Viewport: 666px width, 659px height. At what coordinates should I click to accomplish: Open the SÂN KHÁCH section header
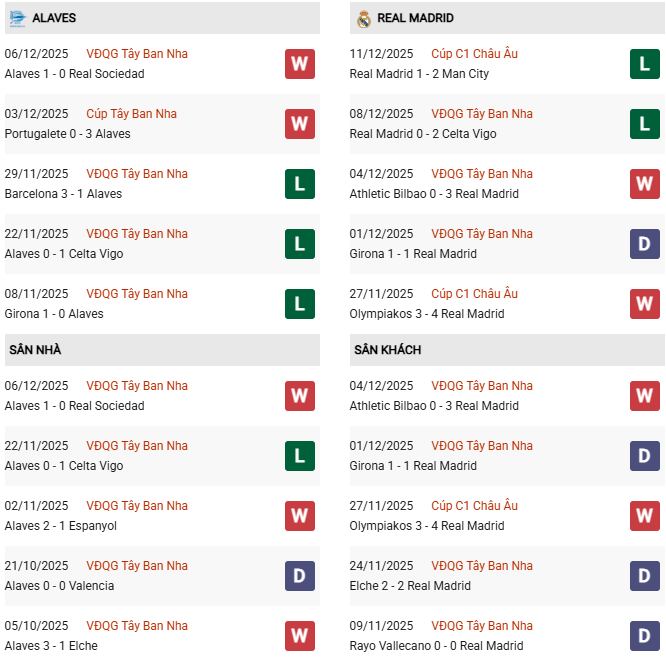[387, 350]
